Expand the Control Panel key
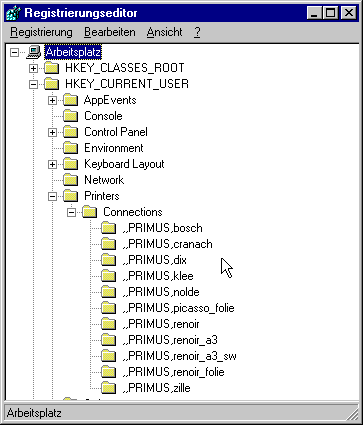Viewport: 363px width, 425px height. click(52, 132)
